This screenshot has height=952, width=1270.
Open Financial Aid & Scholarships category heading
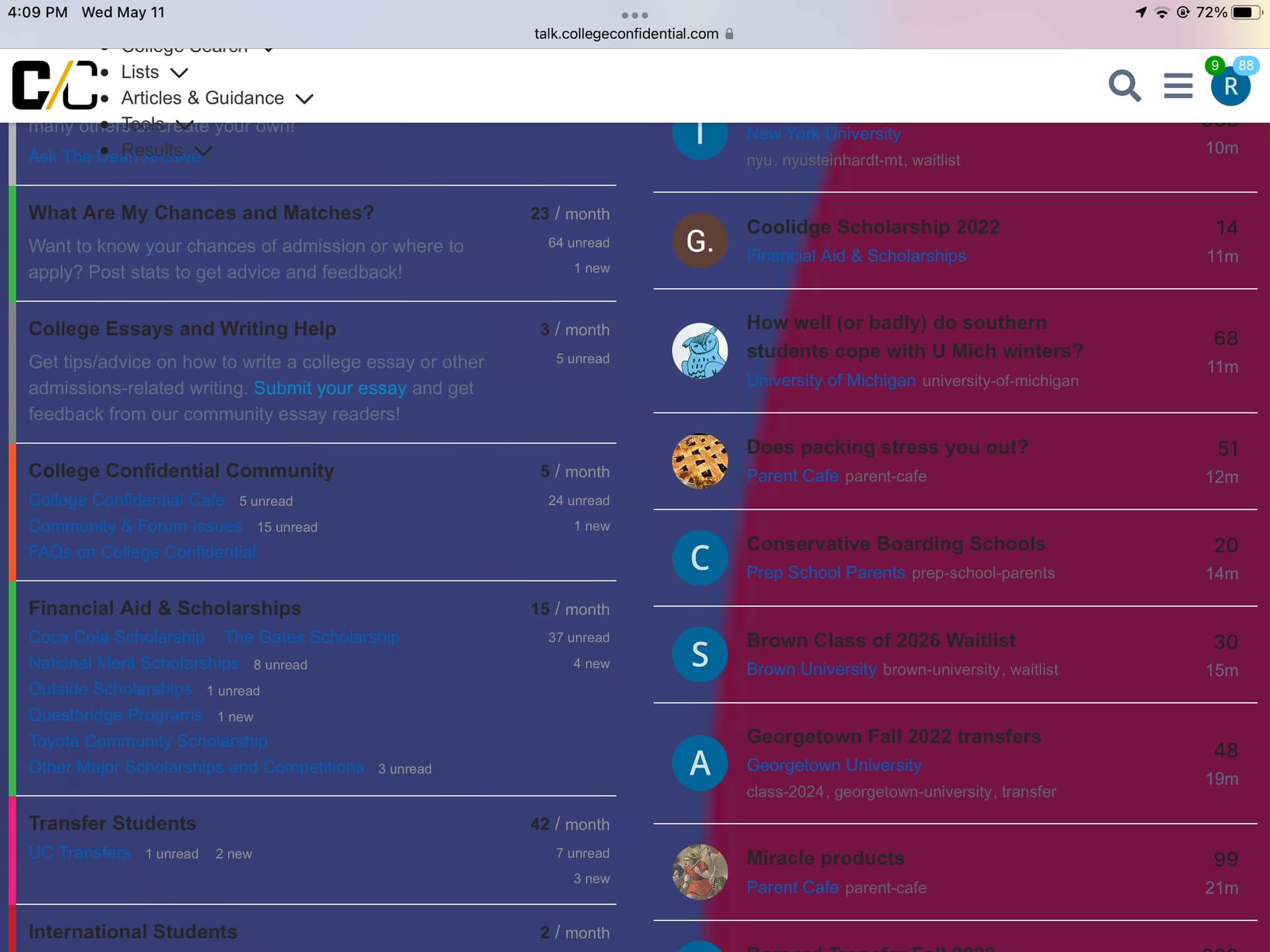click(x=165, y=608)
